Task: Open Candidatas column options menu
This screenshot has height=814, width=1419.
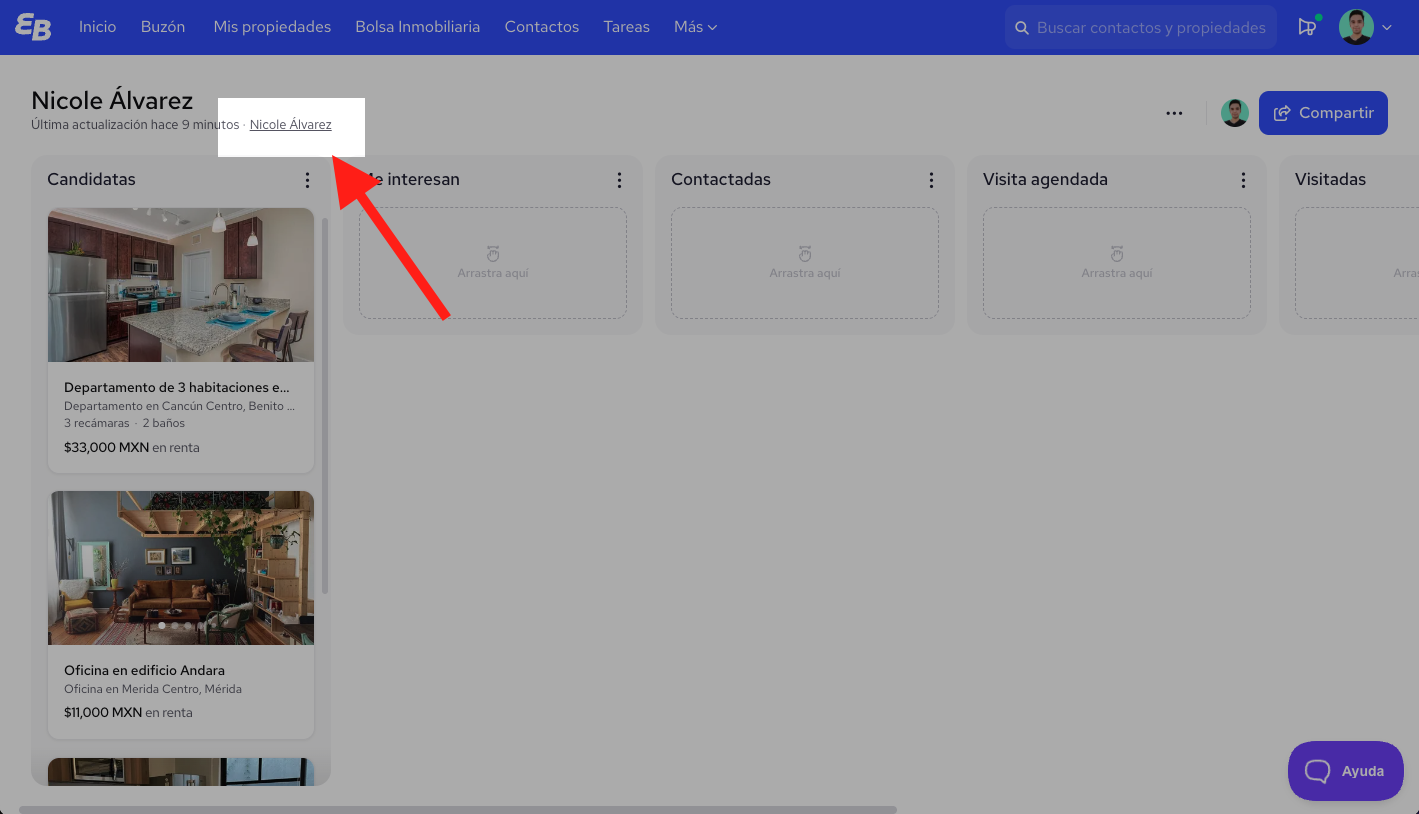Action: pos(307,180)
